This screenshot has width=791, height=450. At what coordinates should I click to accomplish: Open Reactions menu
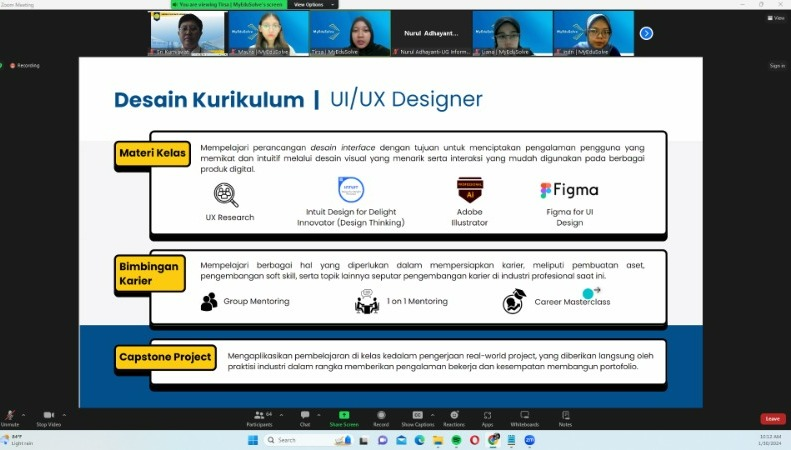[454, 418]
